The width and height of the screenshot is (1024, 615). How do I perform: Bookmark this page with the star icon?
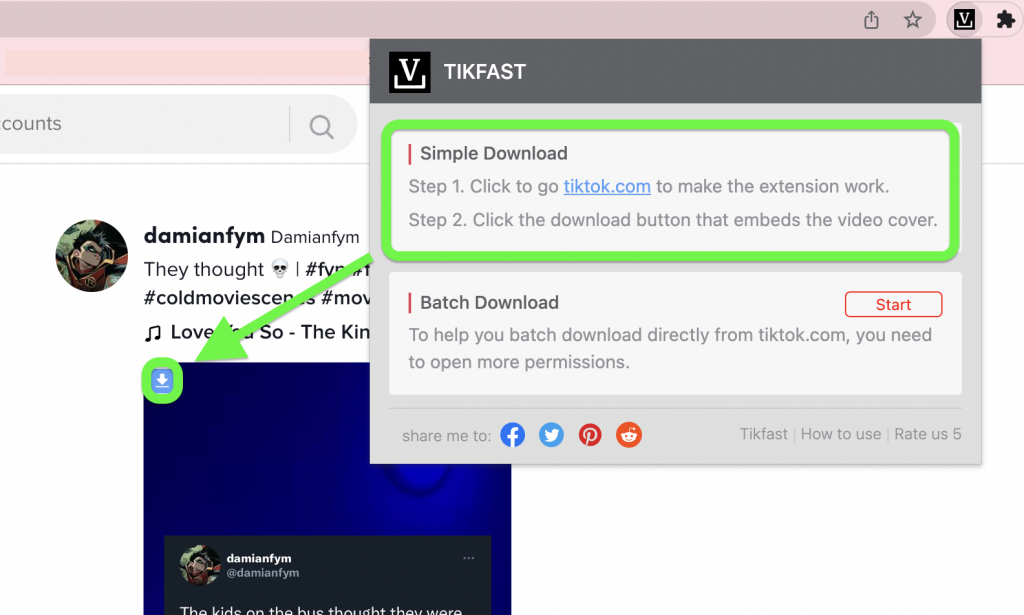[912, 20]
